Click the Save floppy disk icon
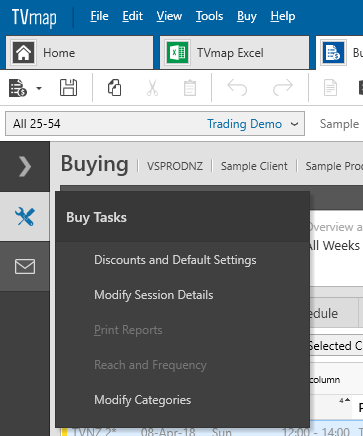This screenshot has width=363, height=436. point(68,88)
